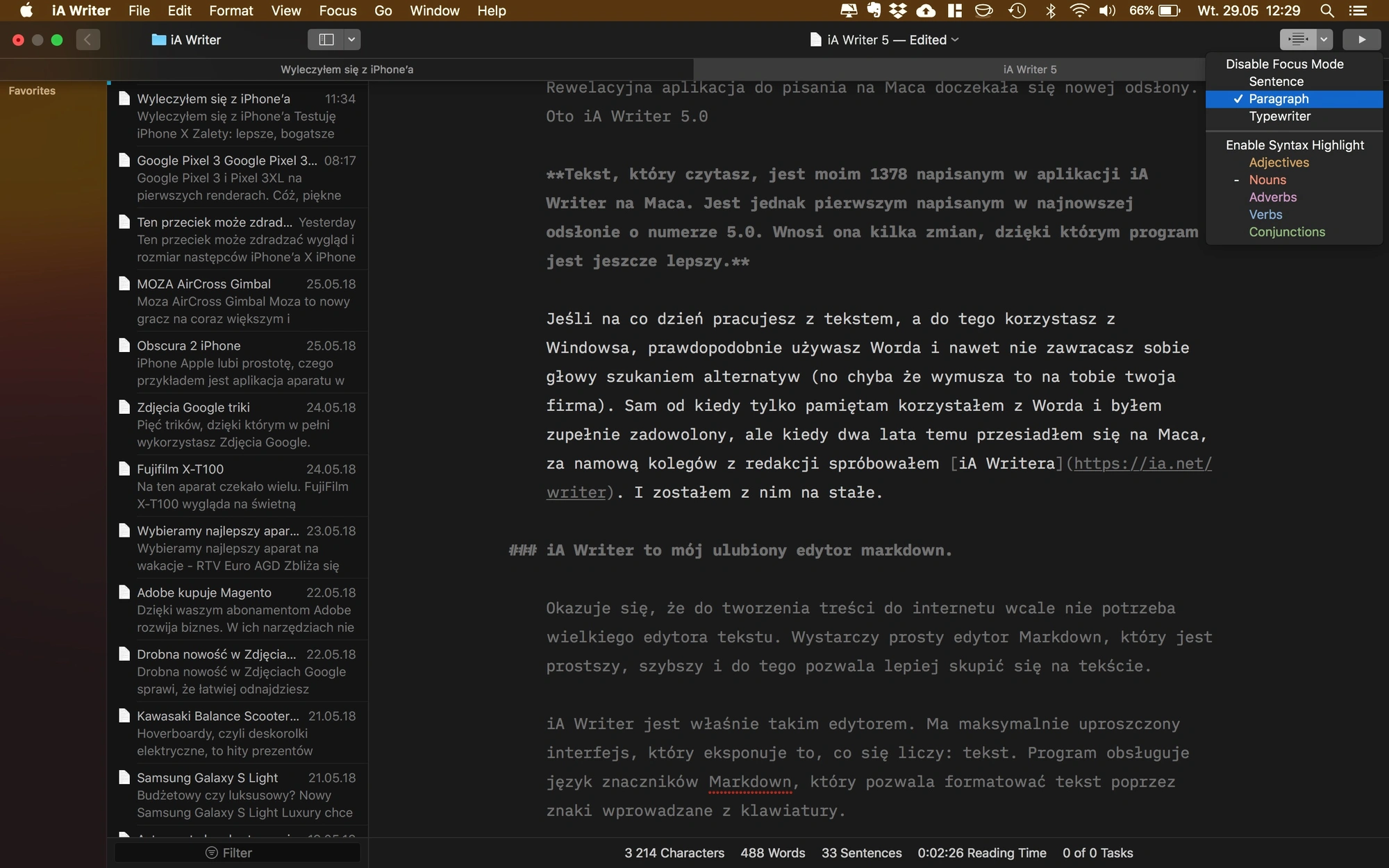Follow the ia.net/writer link in text
This screenshot has width=1389, height=868.
pos(1142,463)
